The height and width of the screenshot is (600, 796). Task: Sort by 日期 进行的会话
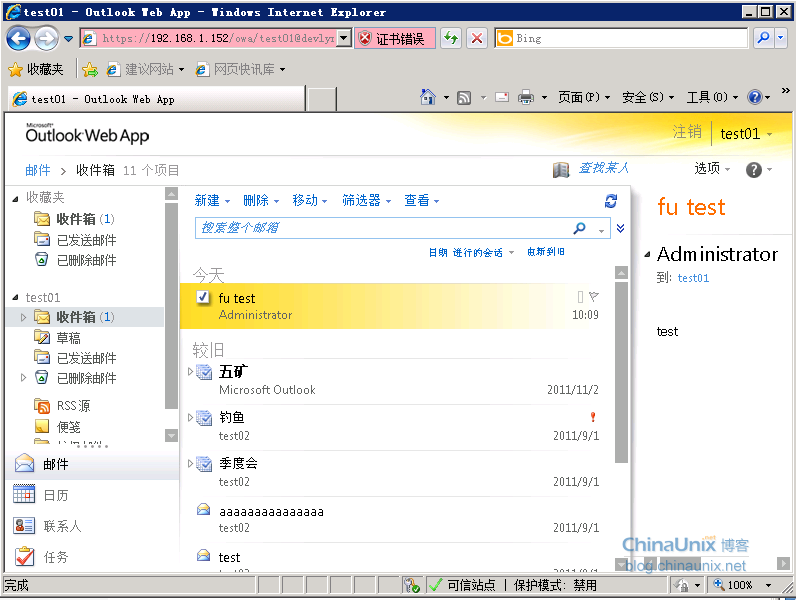[466, 252]
